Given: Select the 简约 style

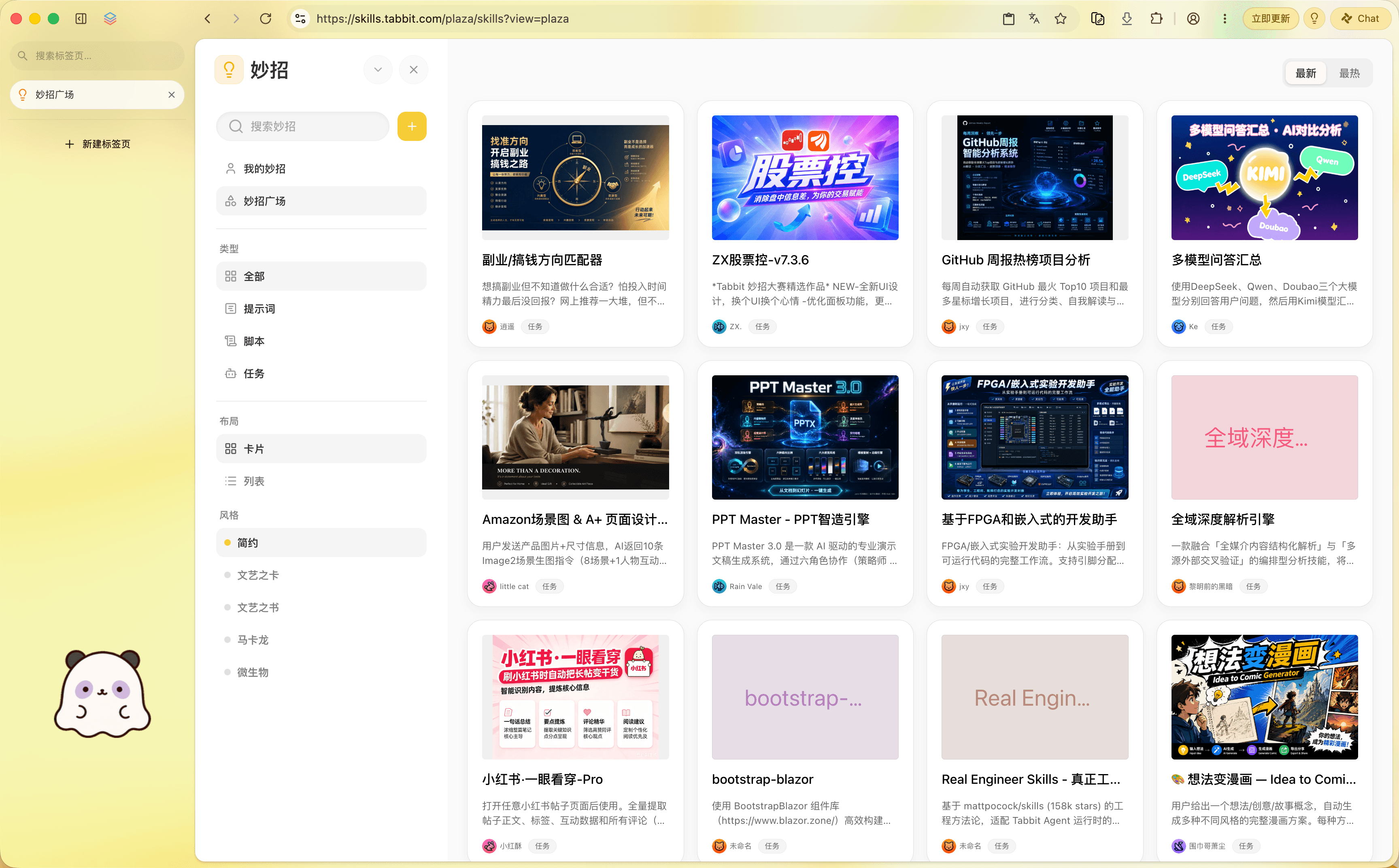Looking at the screenshot, I should coord(321,542).
